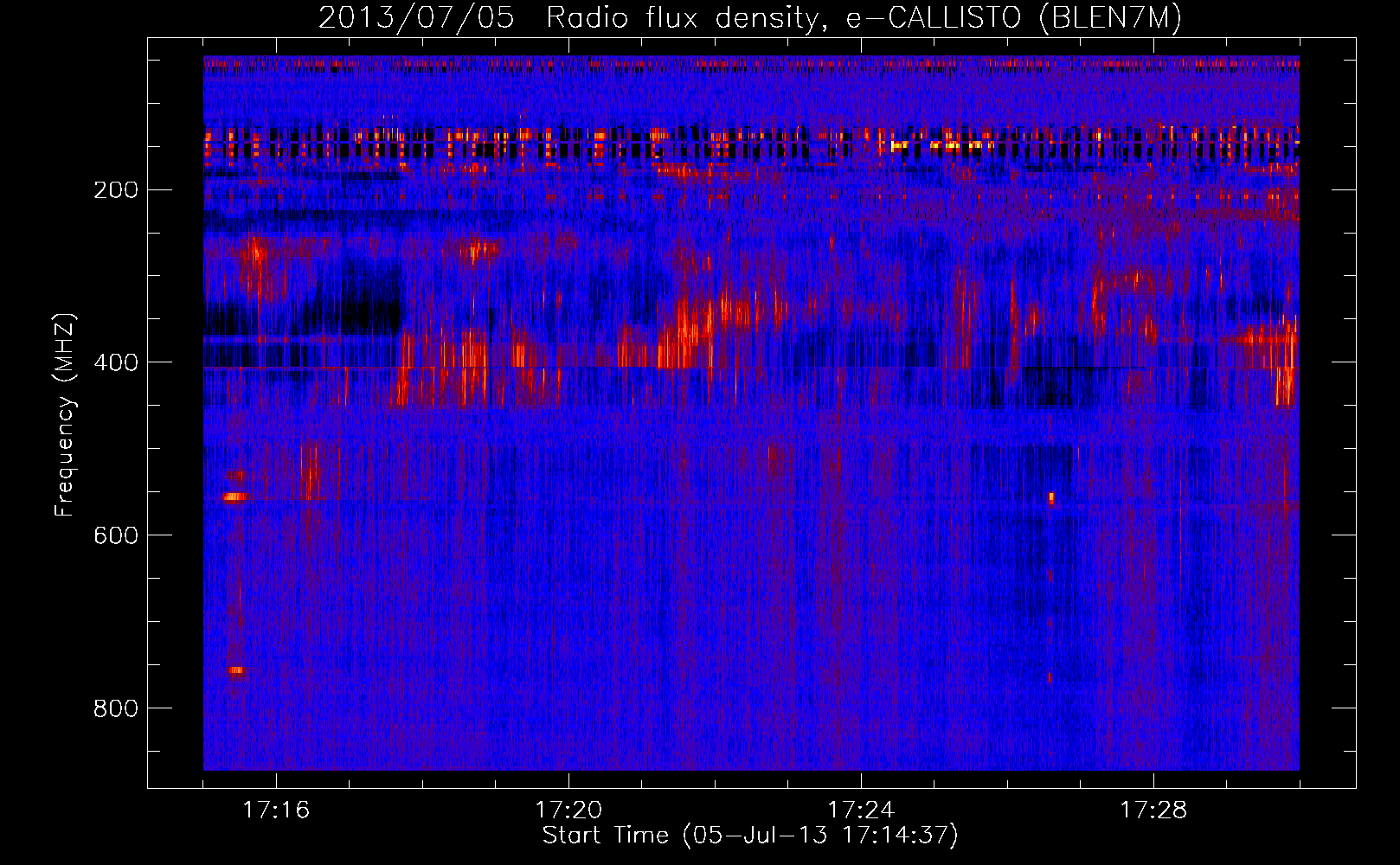Click the 17:24 time tick label
Screen dimensions: 1400x865
[861, 810]
